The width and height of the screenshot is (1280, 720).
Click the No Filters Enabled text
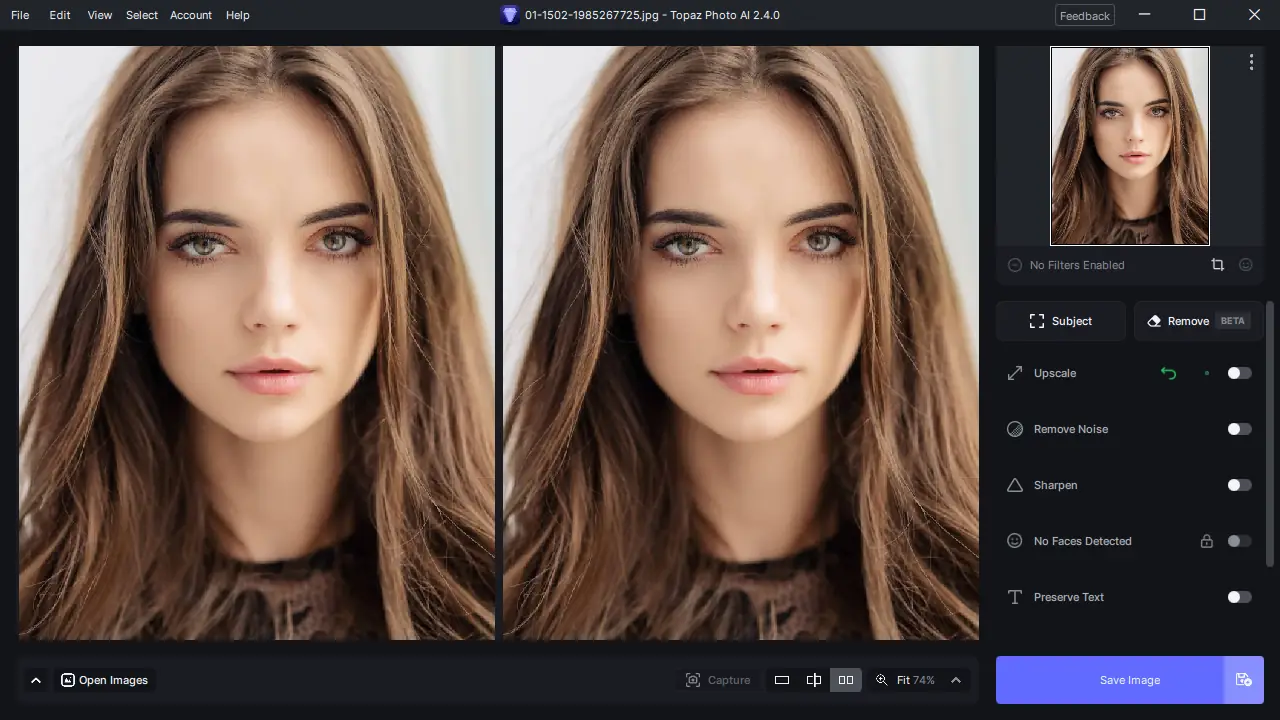pos(1077,265)
